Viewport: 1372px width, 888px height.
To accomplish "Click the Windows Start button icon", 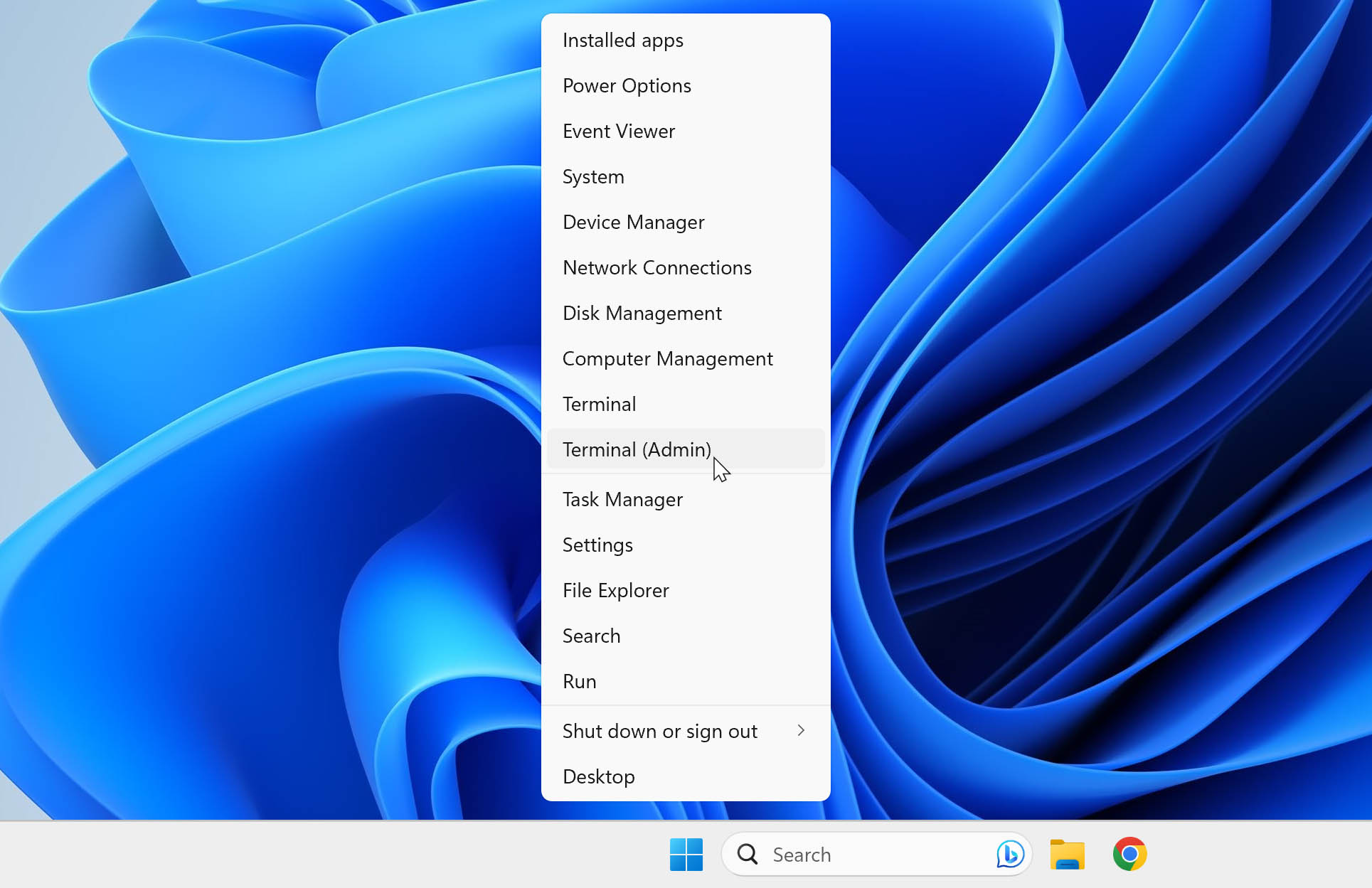I will 686,854.
